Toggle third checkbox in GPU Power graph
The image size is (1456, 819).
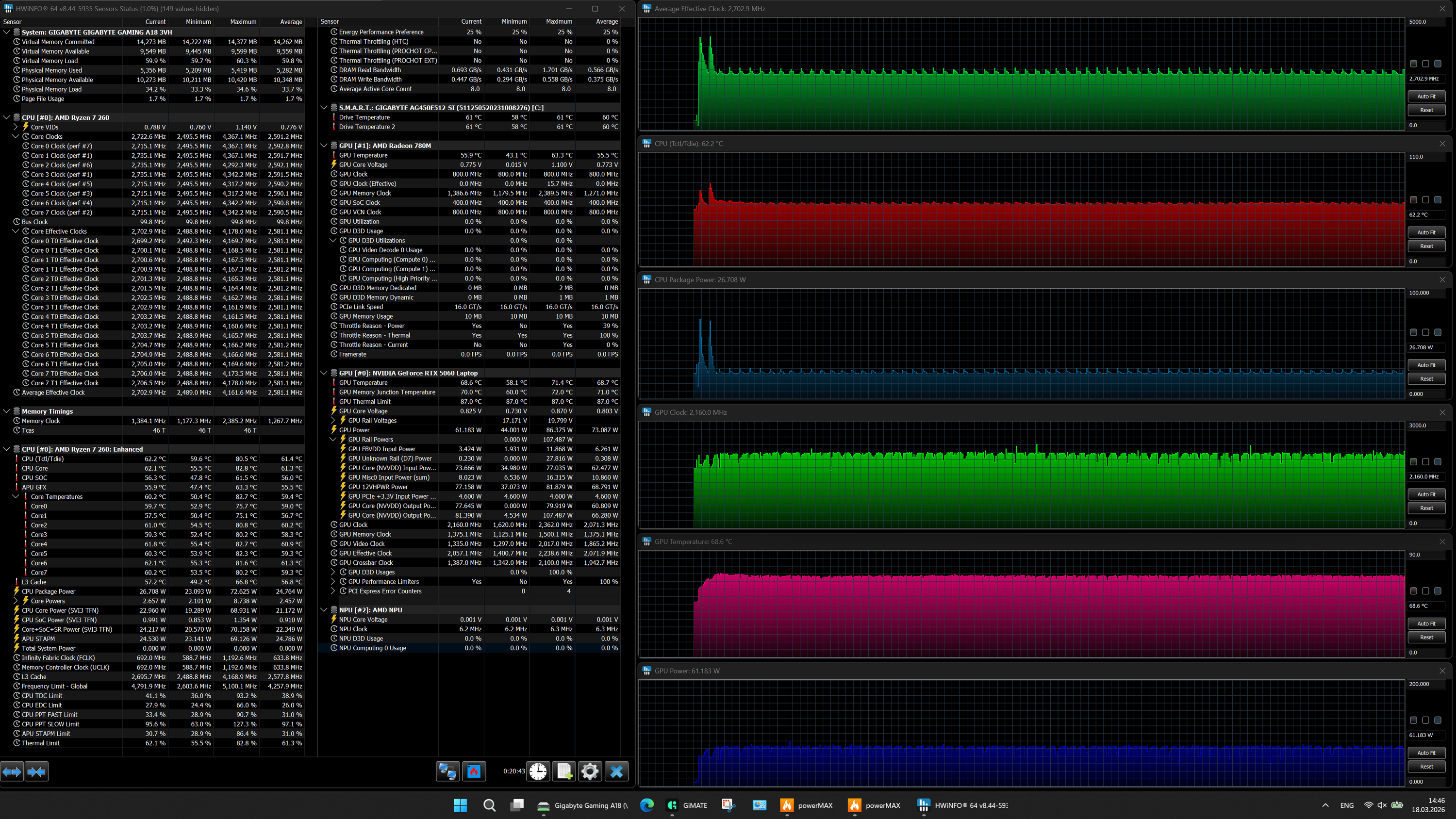click(x=1438, y=720)
